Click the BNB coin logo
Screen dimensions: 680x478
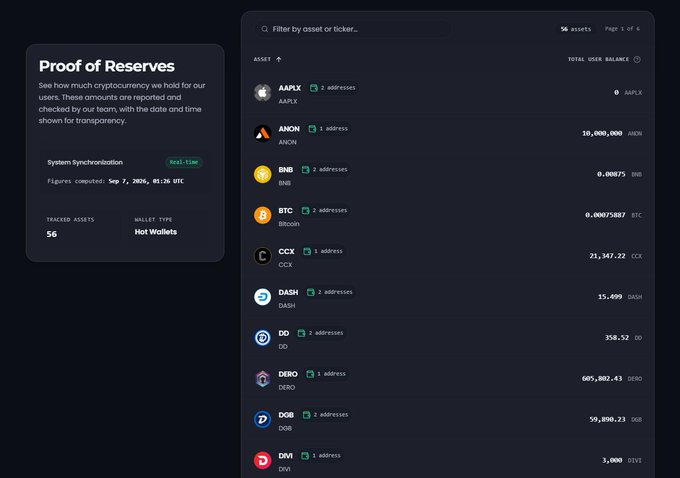262,174
